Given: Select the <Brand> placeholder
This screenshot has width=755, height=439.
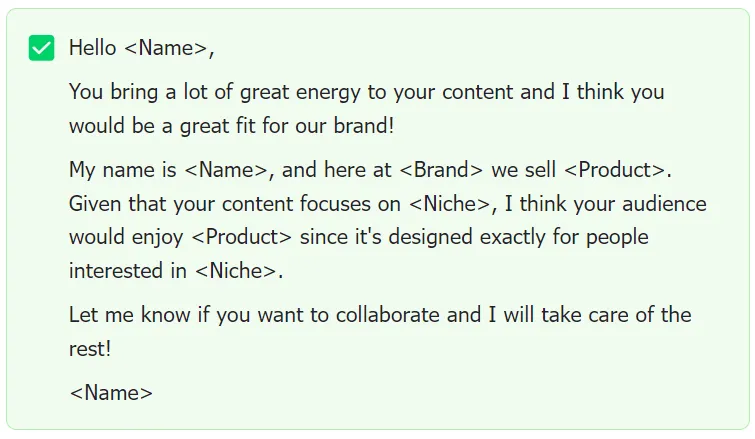Looking at the screenshot, I should (441, 169).
